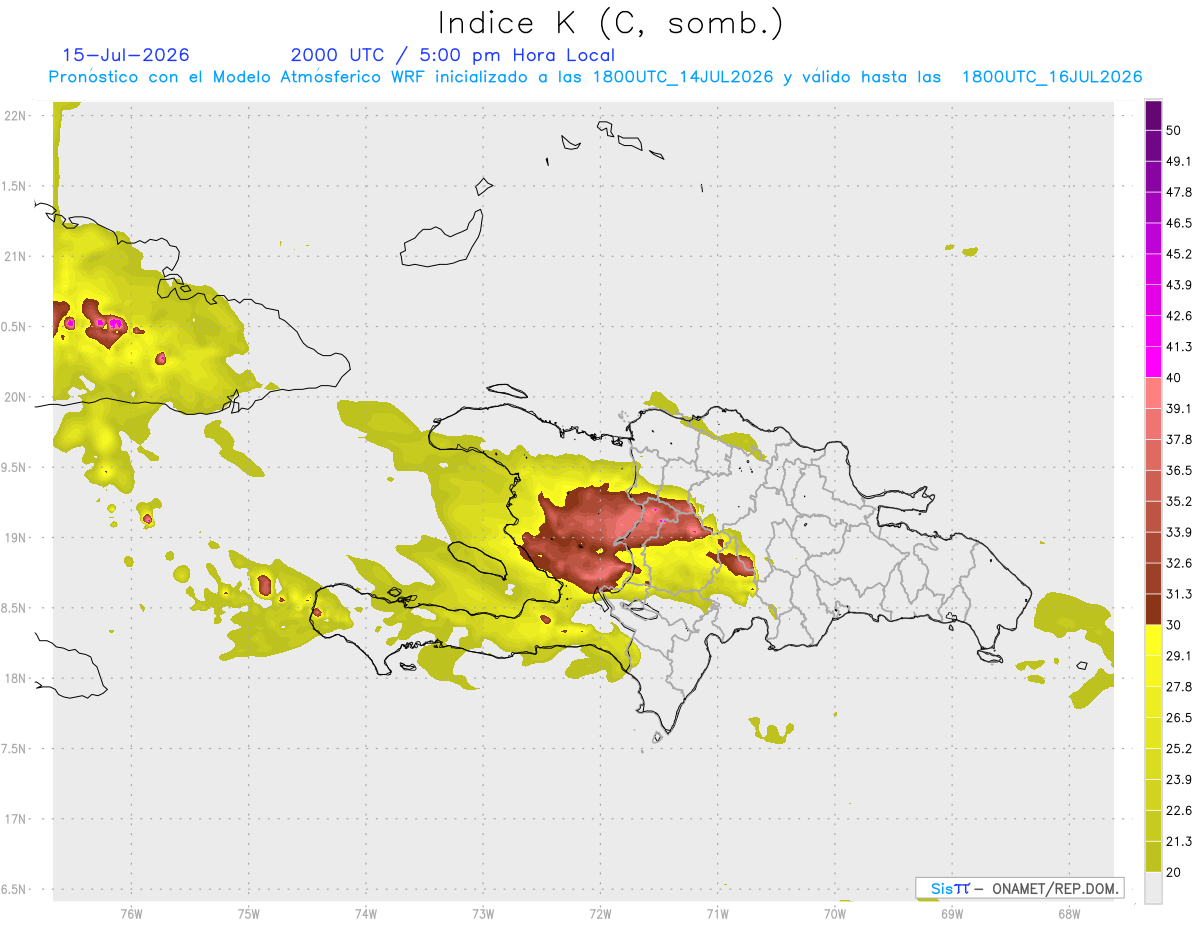Click the colorbar value 41.3
The image size is (1200, 927).
coord(1178,347)
